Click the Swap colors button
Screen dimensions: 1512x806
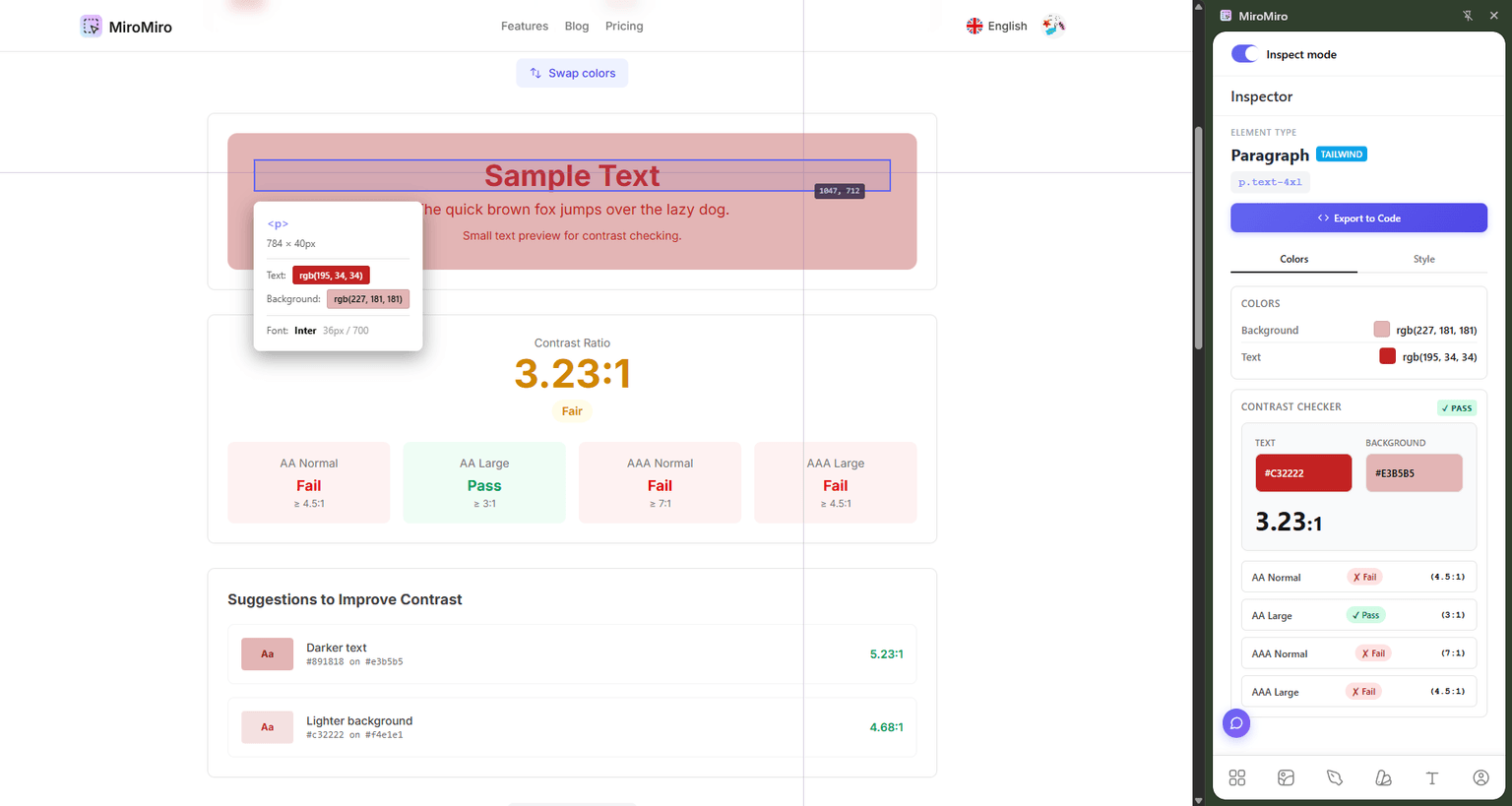[572, 72]
